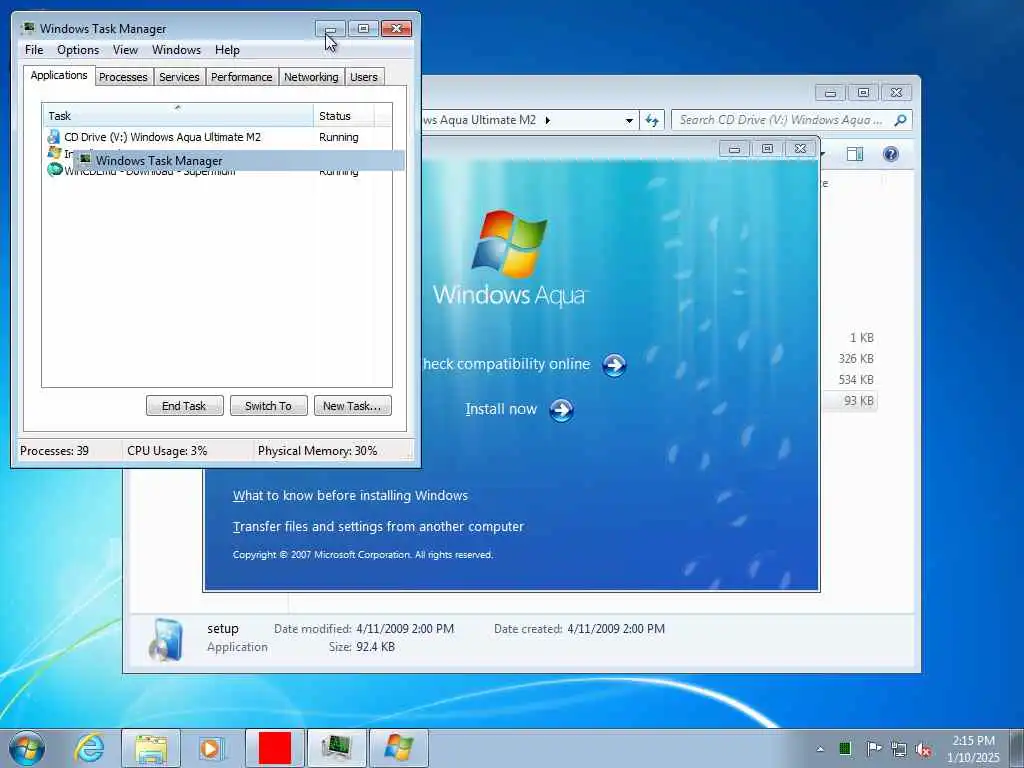
Task: Open File menu in Task Manager
Action: point(34,50)
